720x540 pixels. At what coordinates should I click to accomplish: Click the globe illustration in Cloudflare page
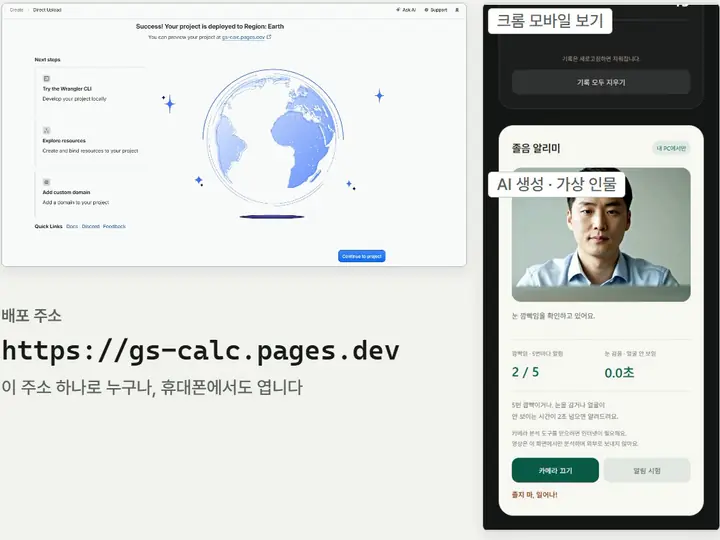pyautogui.click(x=273, y=138)
